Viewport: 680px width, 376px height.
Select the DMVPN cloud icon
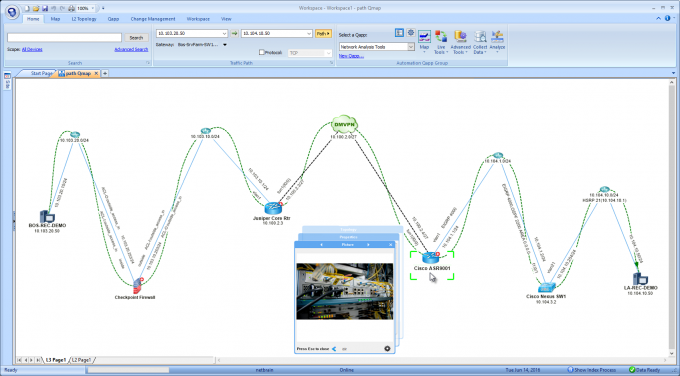click(344, 124)
